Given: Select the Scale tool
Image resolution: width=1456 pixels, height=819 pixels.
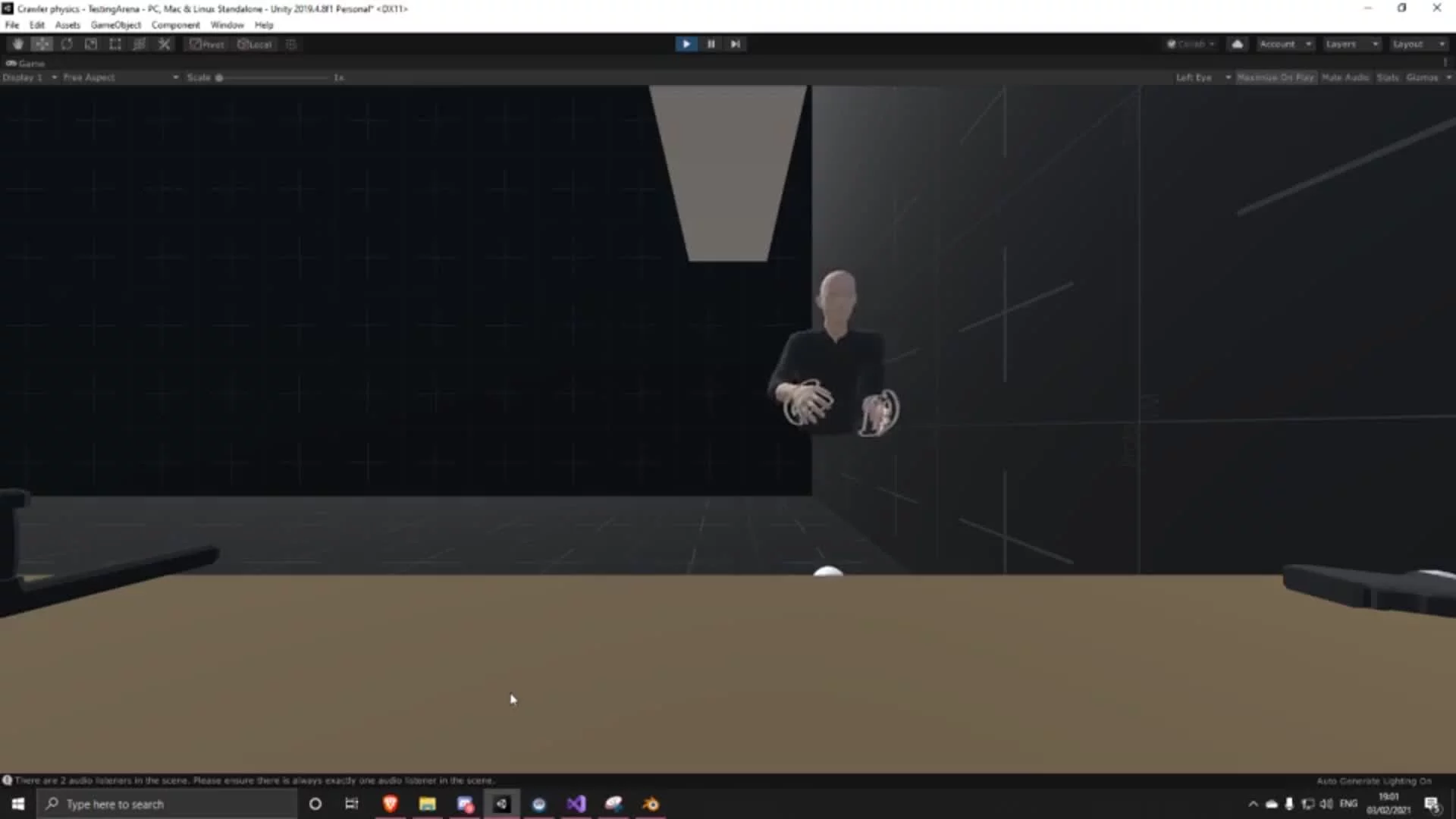Looking at the screenshot, I should (91, 44).
